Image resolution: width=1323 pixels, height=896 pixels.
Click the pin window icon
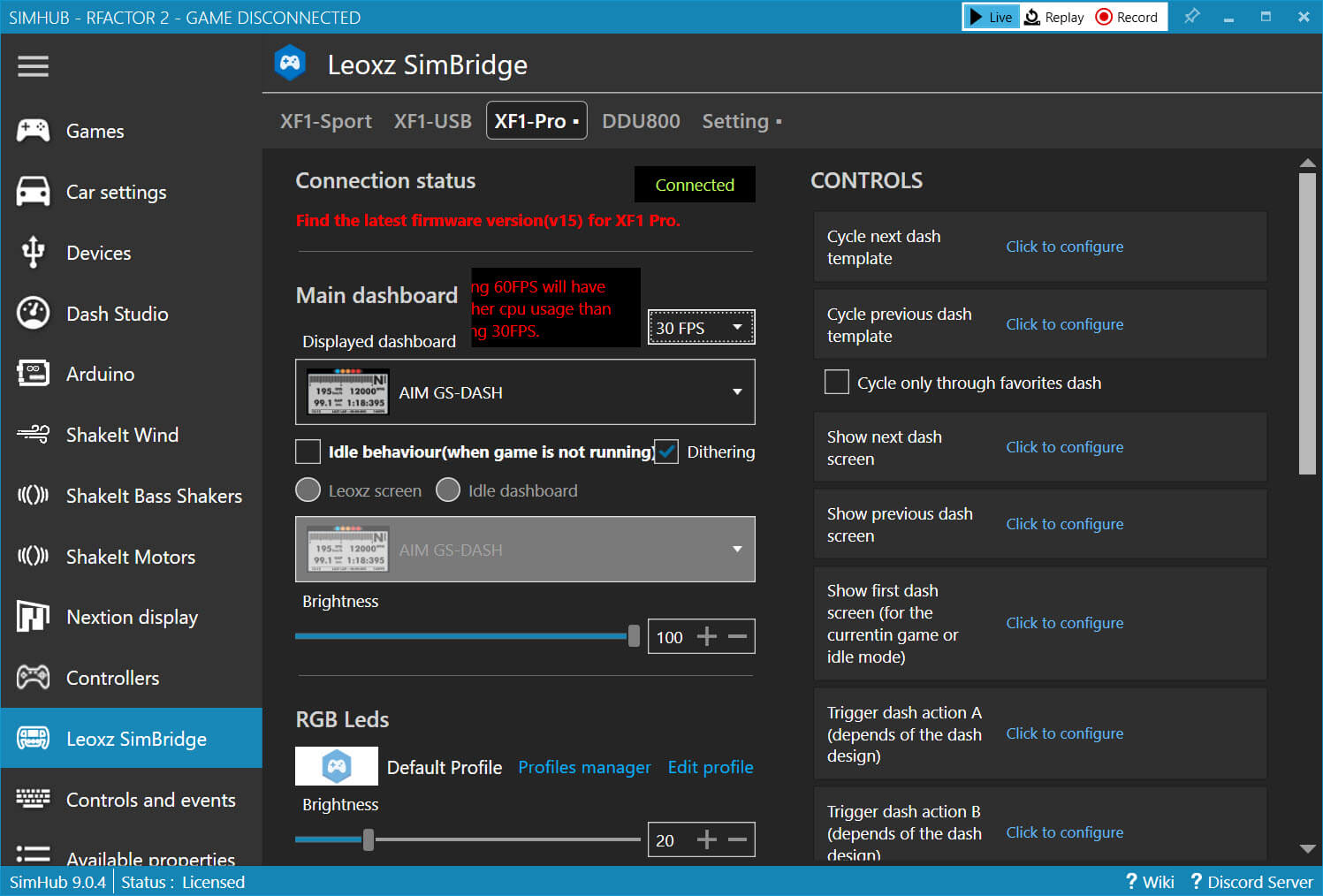tap(1191, 17)
